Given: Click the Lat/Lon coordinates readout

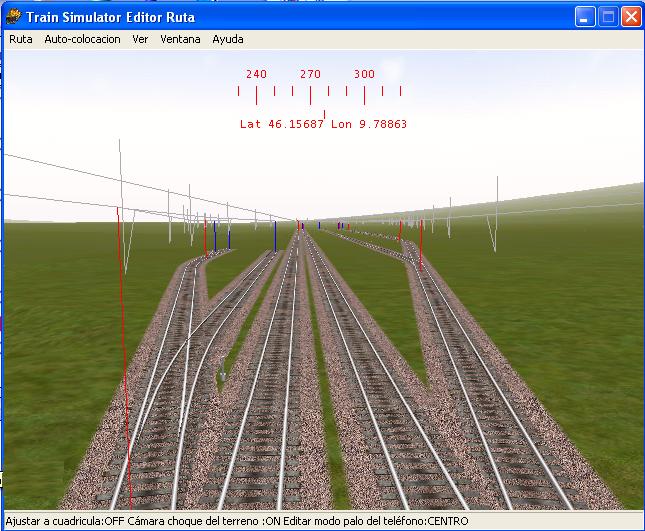Looking at the screenshot, I should [x=323, y=125].
